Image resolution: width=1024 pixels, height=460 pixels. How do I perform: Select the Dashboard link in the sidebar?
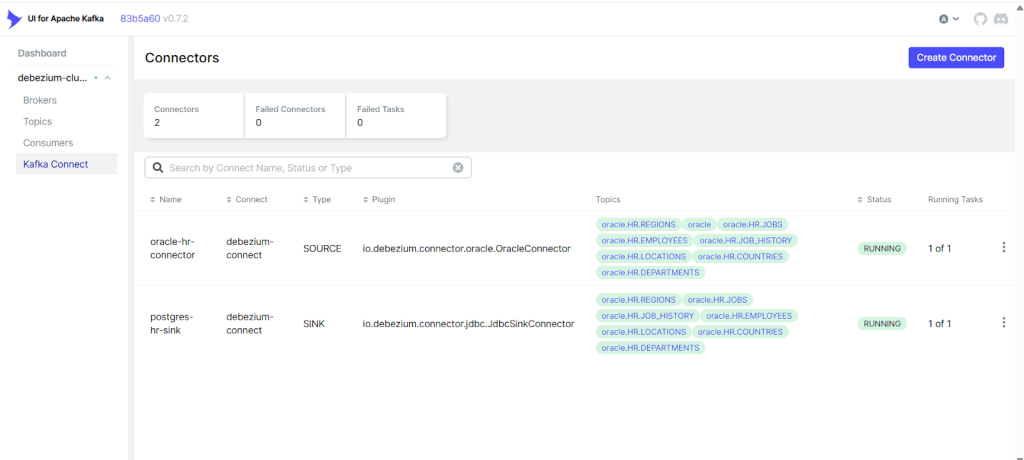point(42,53)
